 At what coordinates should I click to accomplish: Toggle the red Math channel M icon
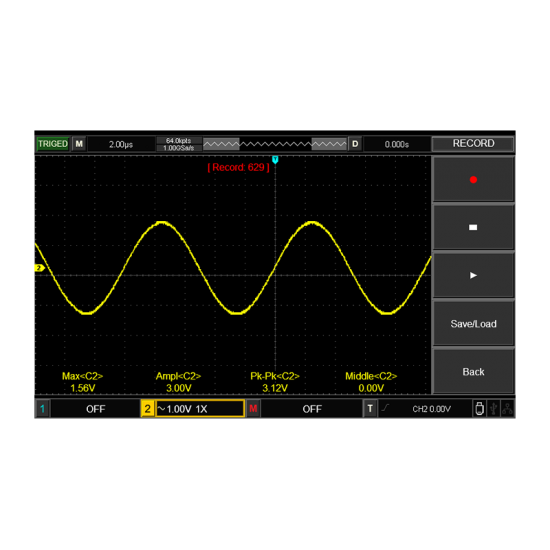[253, 409]
